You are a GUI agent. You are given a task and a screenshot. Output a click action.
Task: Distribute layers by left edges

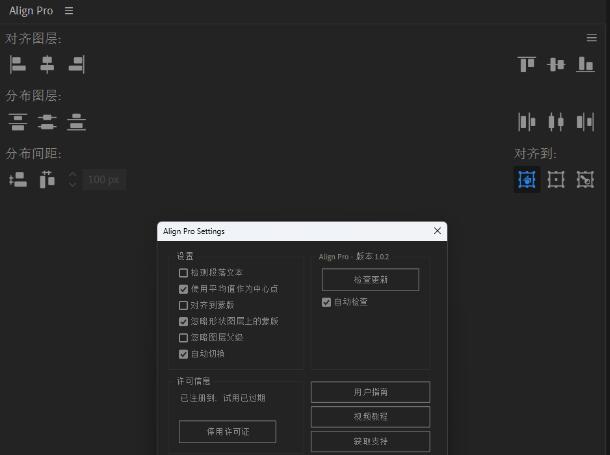(526, 122)
